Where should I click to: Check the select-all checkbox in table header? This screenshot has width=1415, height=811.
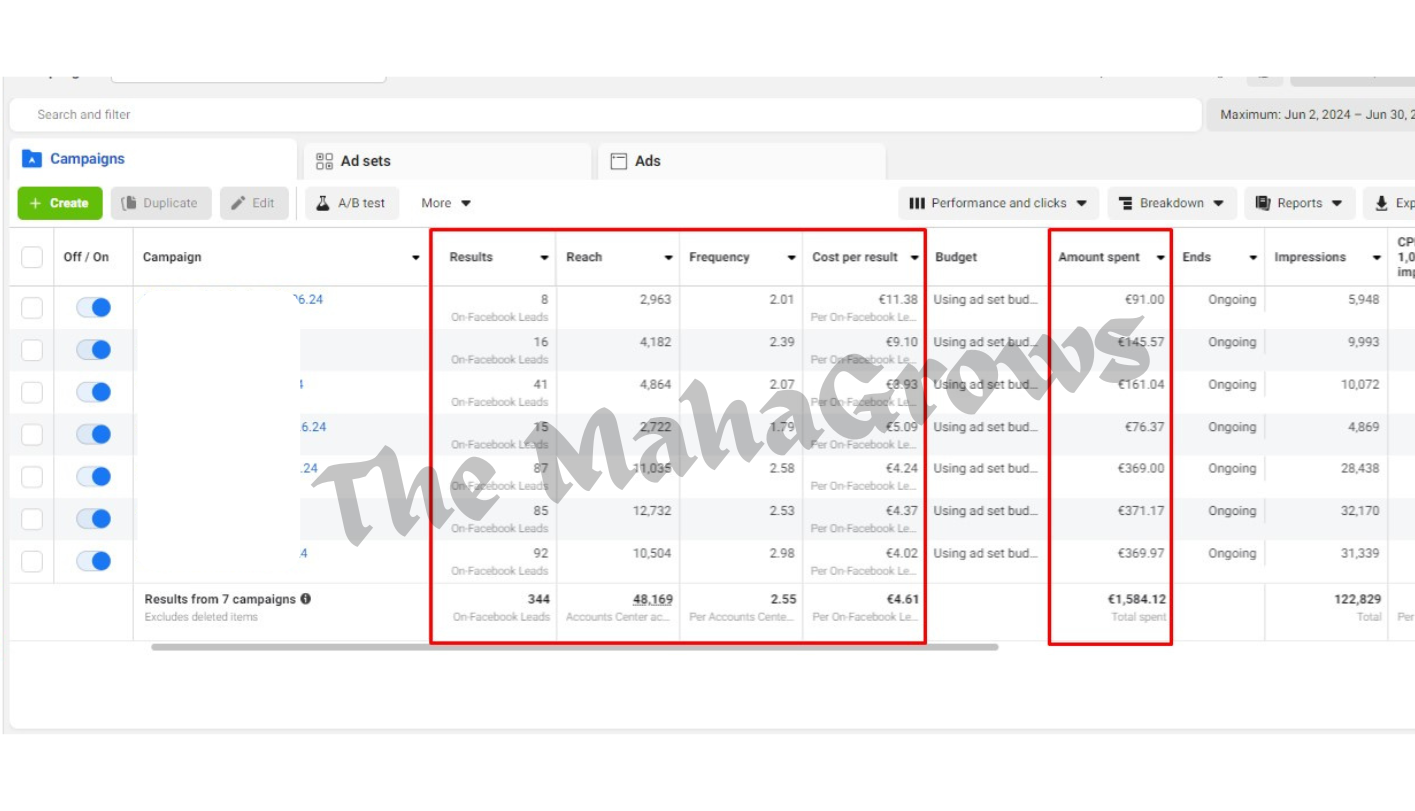pyautogui.click(x=32, y=257)
